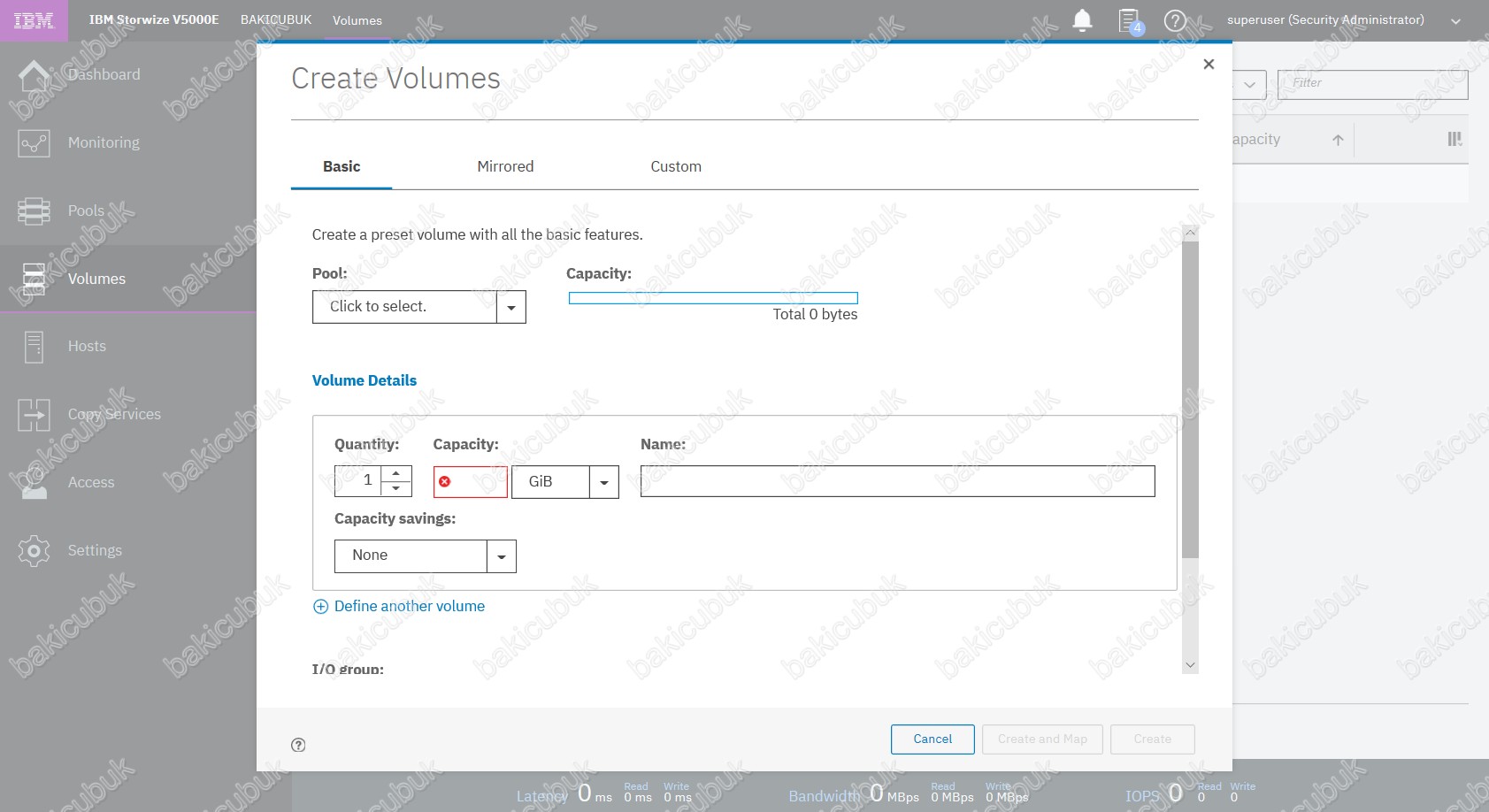Open the GiB capacity unit dropdown

(x=603, y=482)
